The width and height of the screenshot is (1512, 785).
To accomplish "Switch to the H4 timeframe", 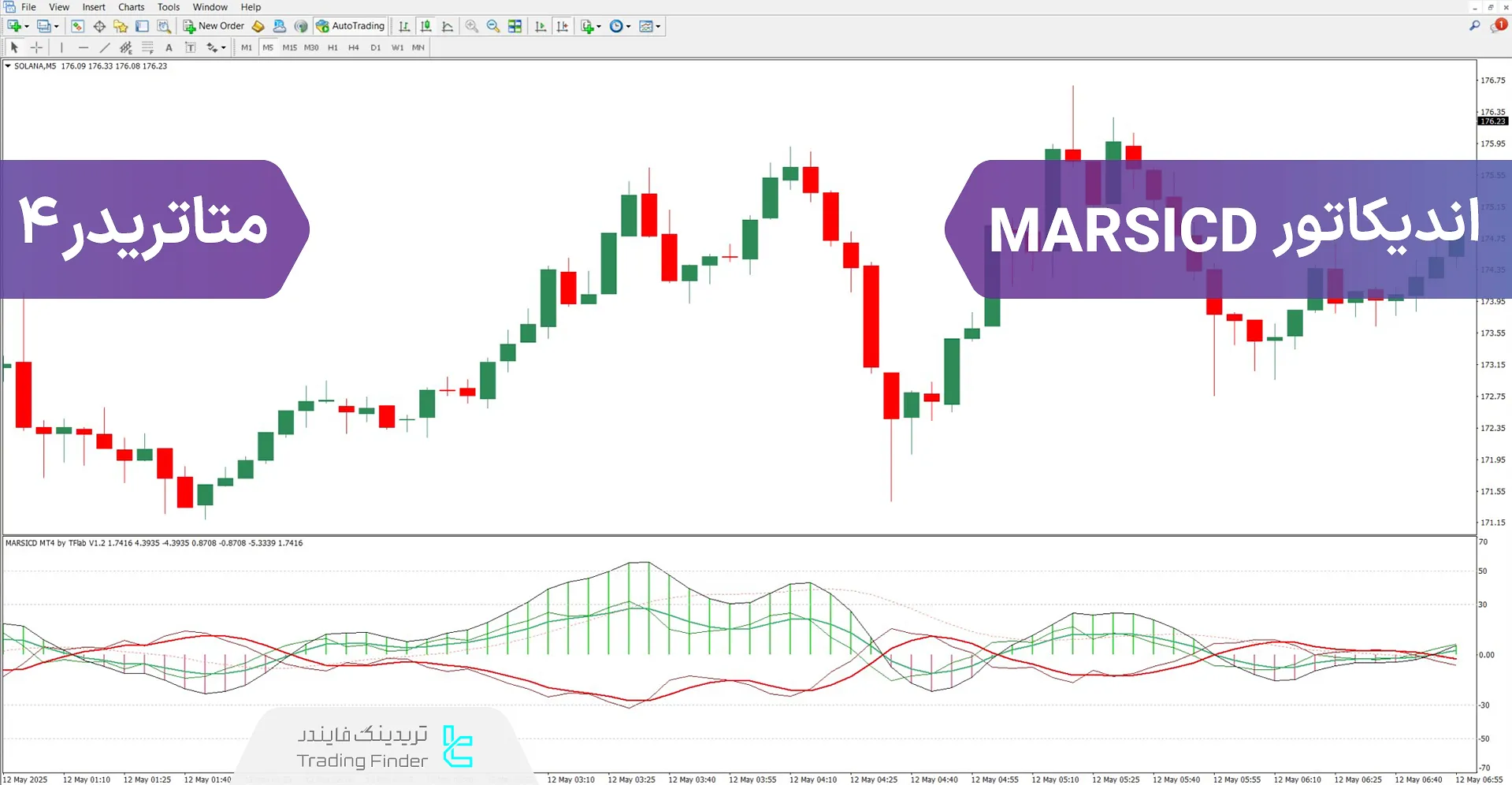I will [353, 47].
